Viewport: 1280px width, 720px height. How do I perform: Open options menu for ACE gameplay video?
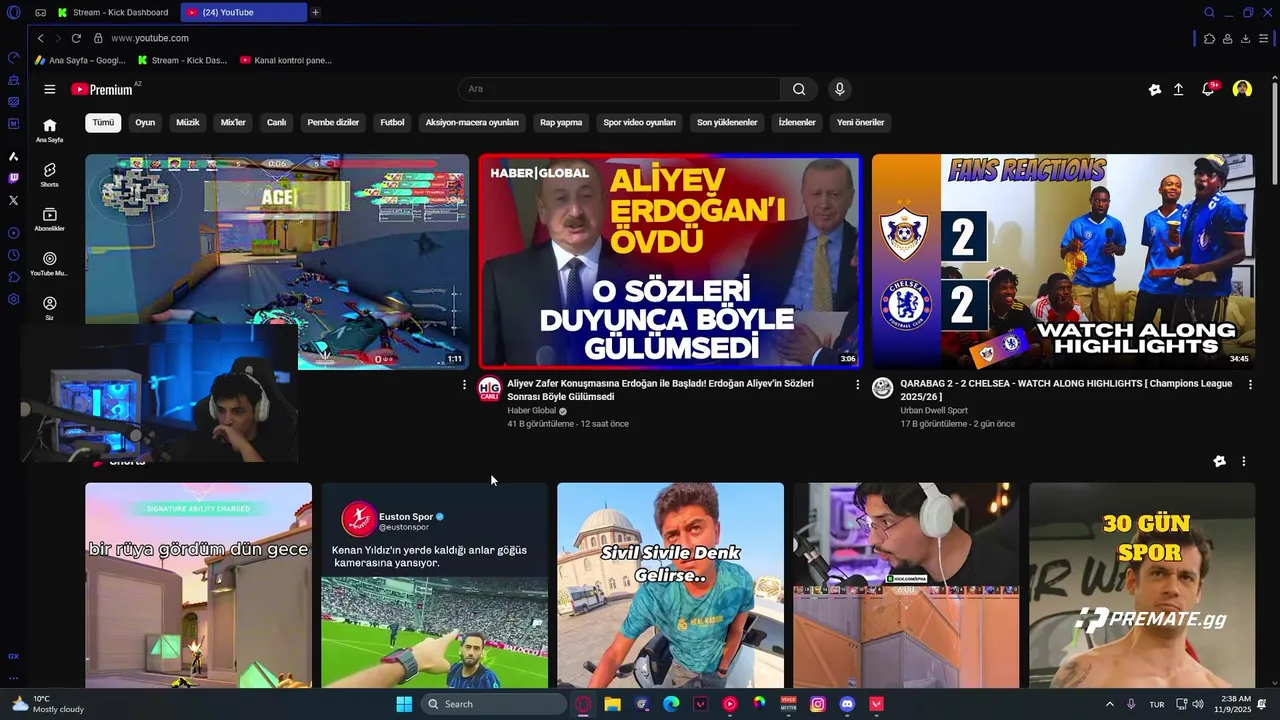[464, 384]
